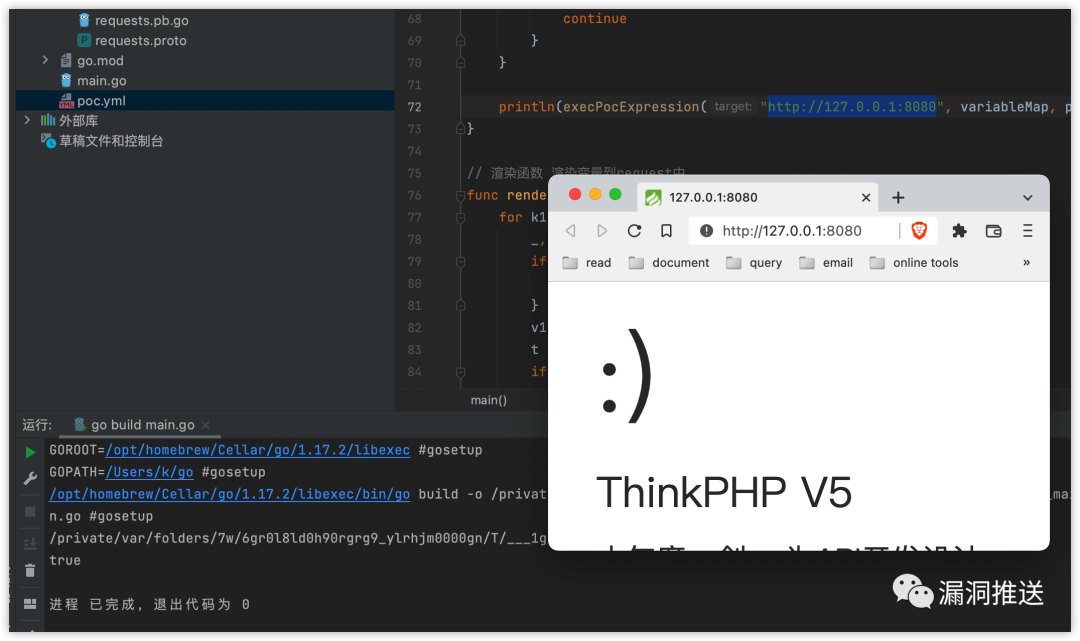Open the document bookmarks folder
This screenshot has width=1080, height=641.
click(x=669, y=262)
